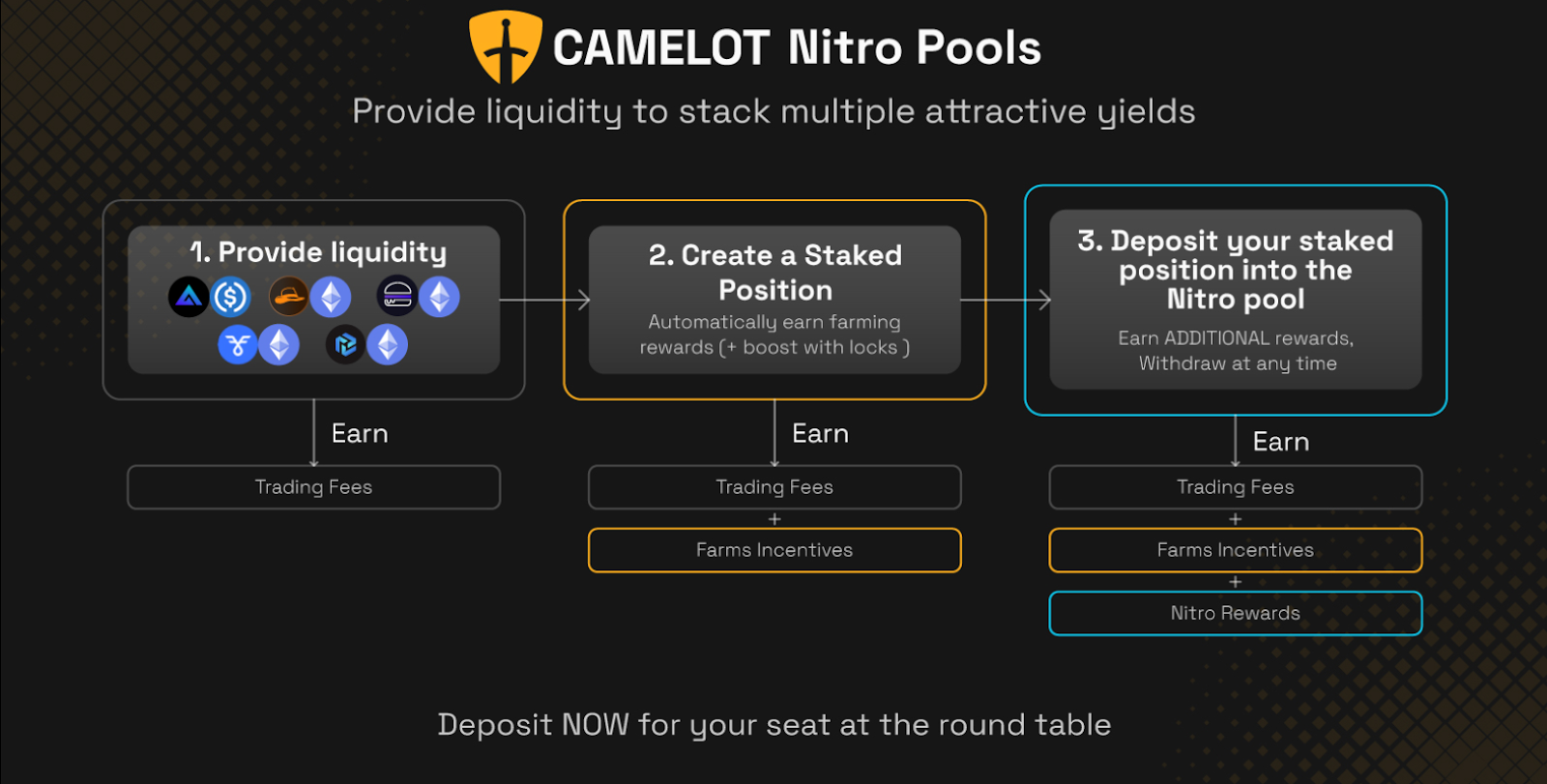
Task: Select the Farms Incentives box under step 2
Action: (774, 550)
